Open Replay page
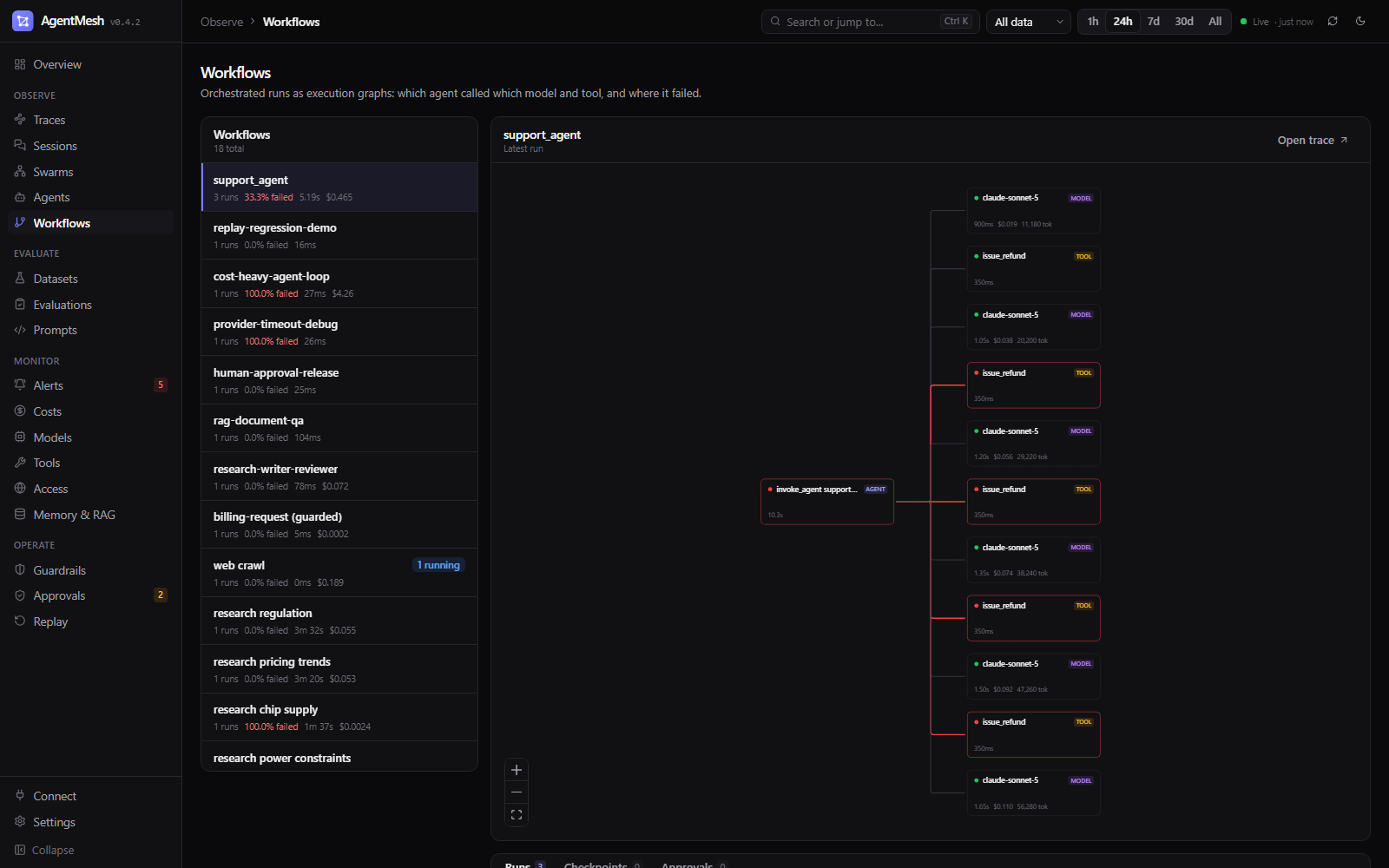The width and height of the screenshot is (1389, 868). pyautogui.click(x=90, y=621)
